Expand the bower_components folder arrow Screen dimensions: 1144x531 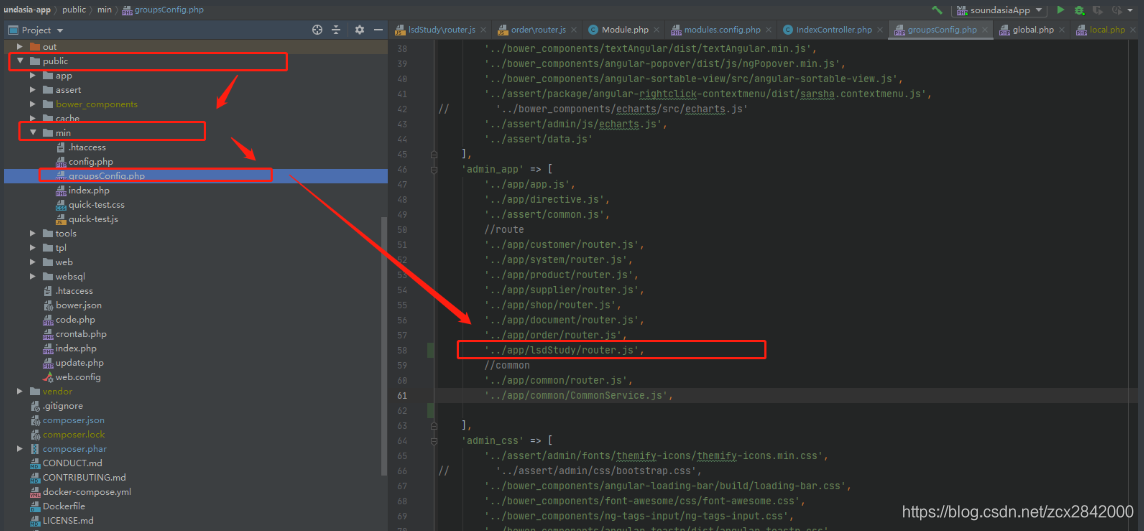coord(33,104)
